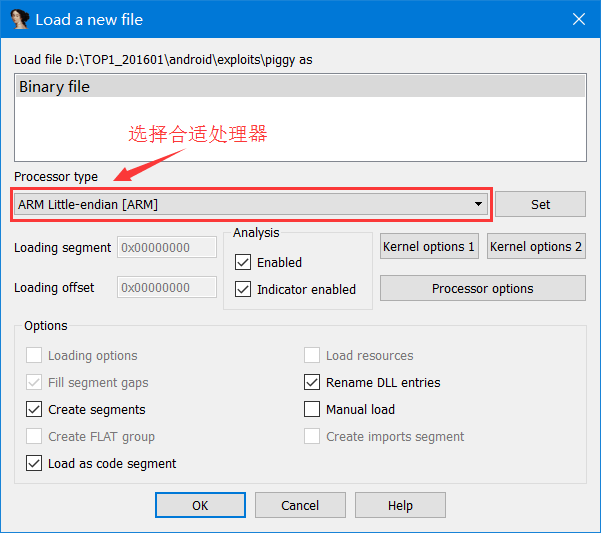Click the Loading segment input field
601x533 pixels.
[167, 247]
